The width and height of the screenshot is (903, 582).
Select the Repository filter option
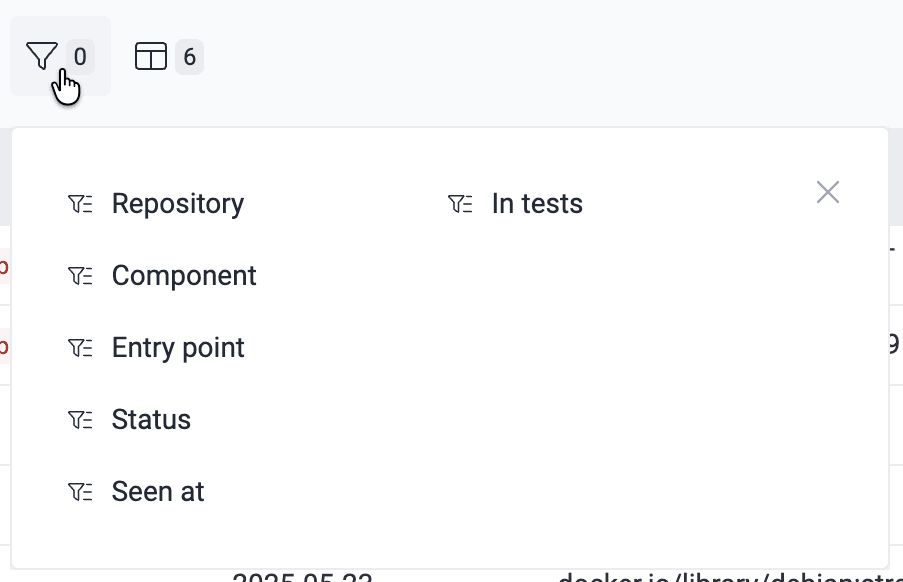coord(178,203)
